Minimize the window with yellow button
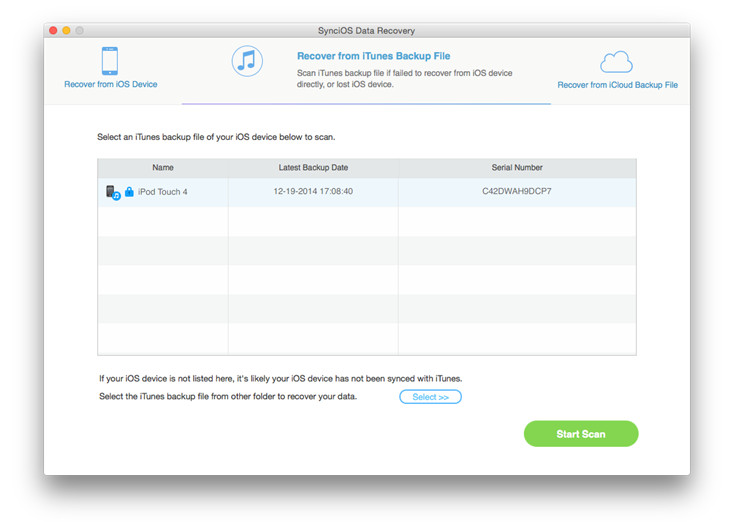The image size is (737, 522). (66, 31)
